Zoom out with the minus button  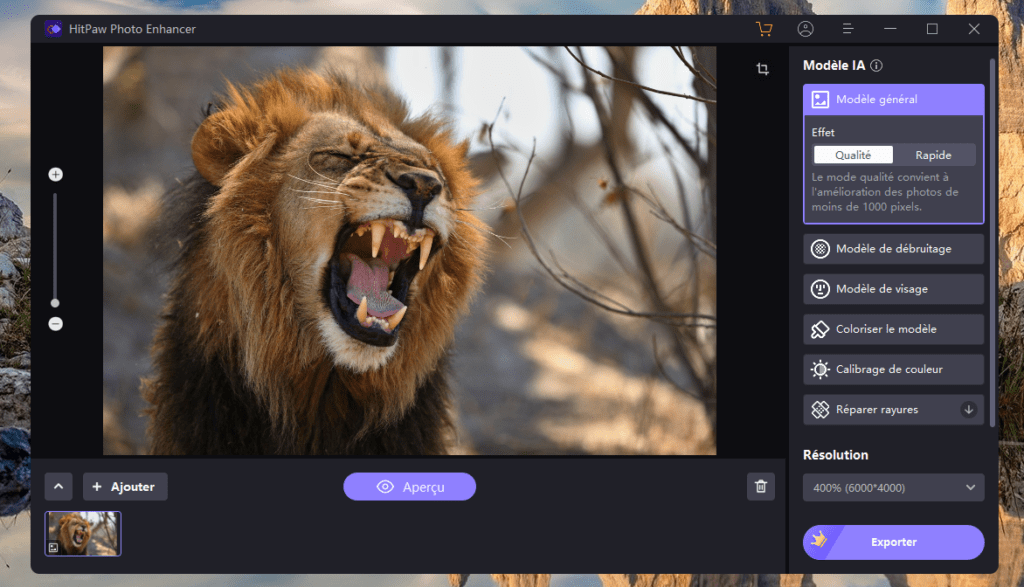[x=56, y=324]
